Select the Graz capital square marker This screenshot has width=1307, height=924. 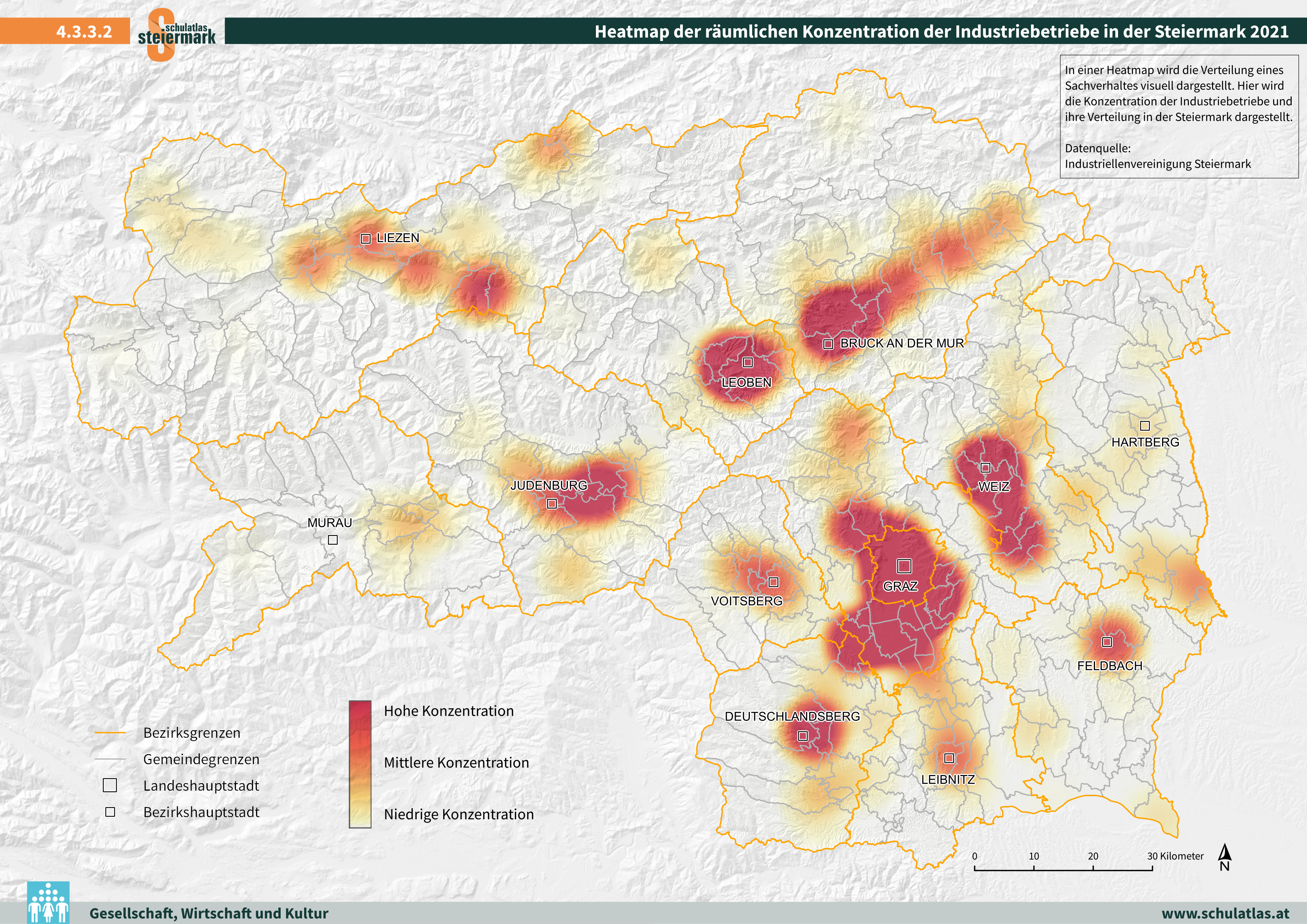coord(904,566)
